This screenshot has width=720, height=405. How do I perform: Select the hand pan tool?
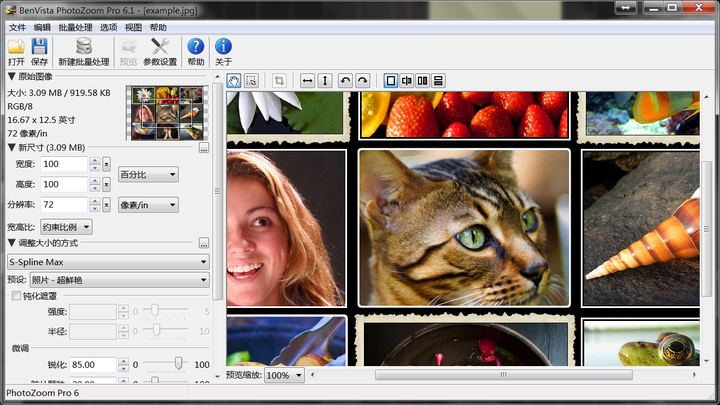click(234, 81)
